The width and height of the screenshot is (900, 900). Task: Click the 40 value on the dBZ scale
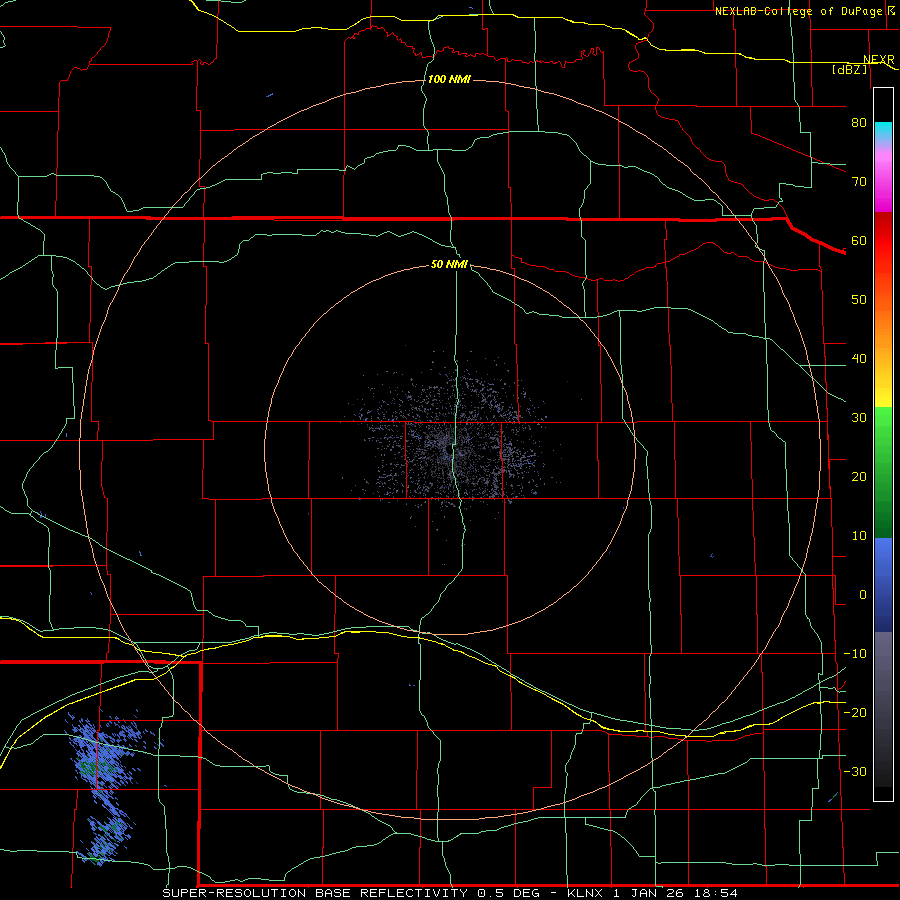[859, 359]
